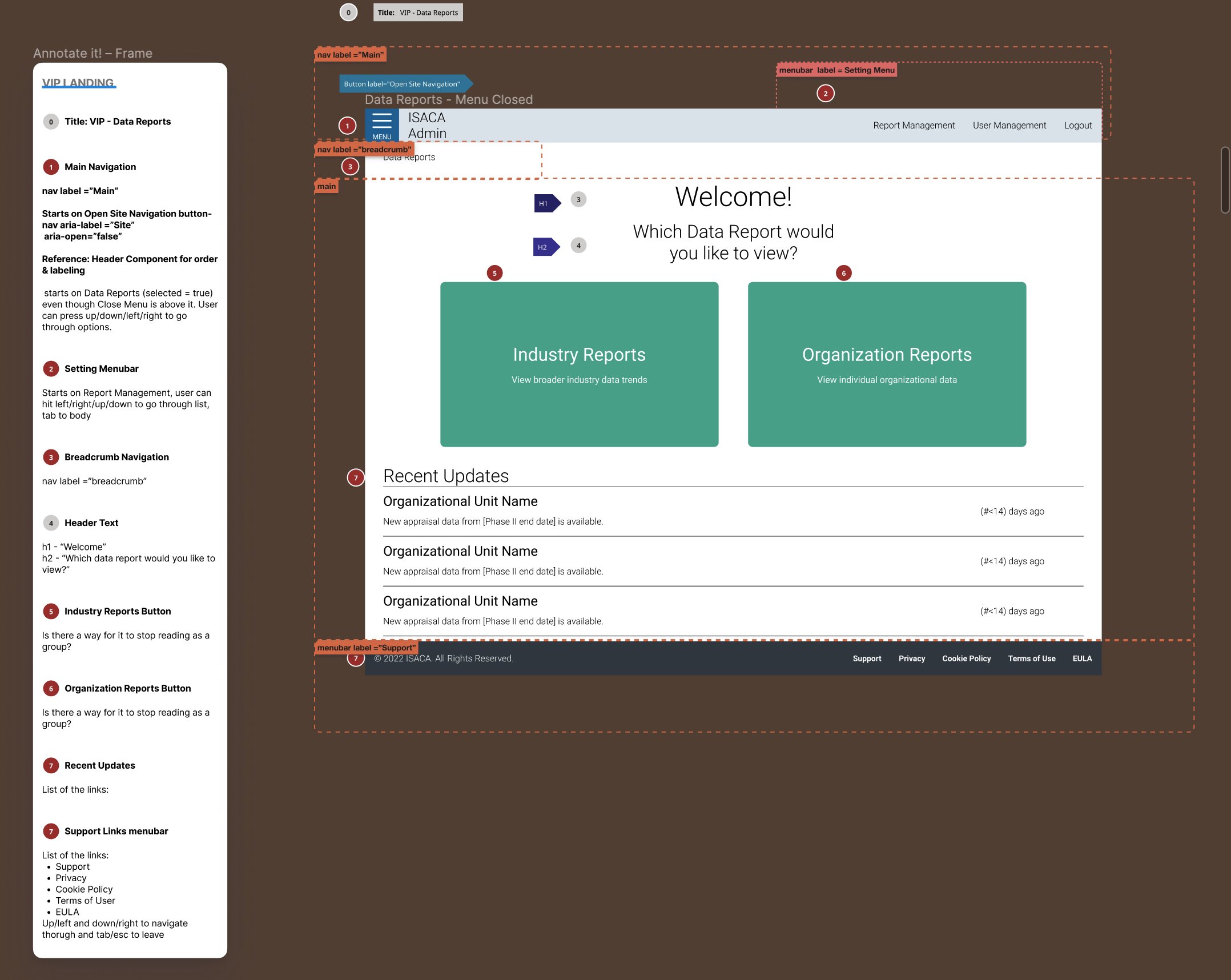Open the Report Management menu item
The height and width of the screenshot is (980, 1231).
click(x=914, y=125)
